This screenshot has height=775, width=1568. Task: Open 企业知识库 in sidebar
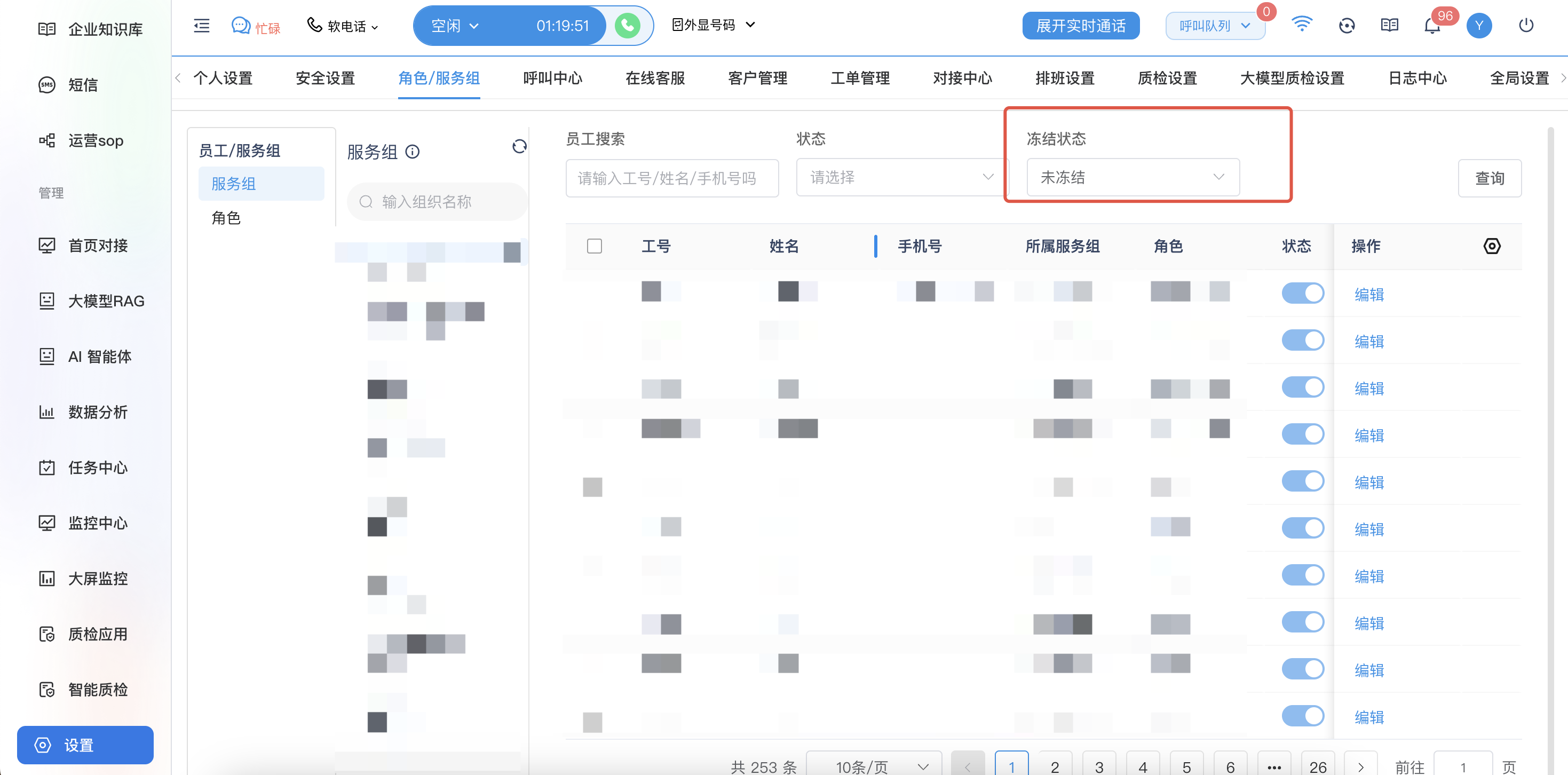tap(90, 29)
